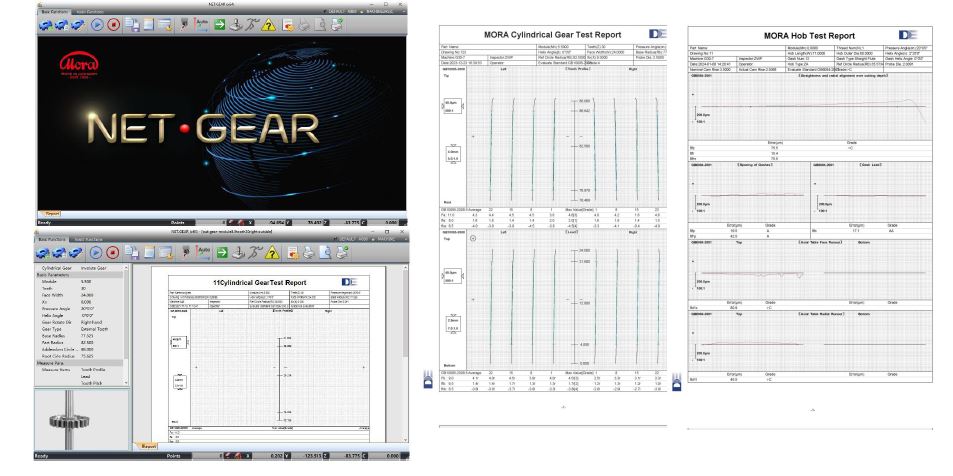Click the printer with green badge in bottom window
This screenshot has width=953, height=476.
(342, 252)
